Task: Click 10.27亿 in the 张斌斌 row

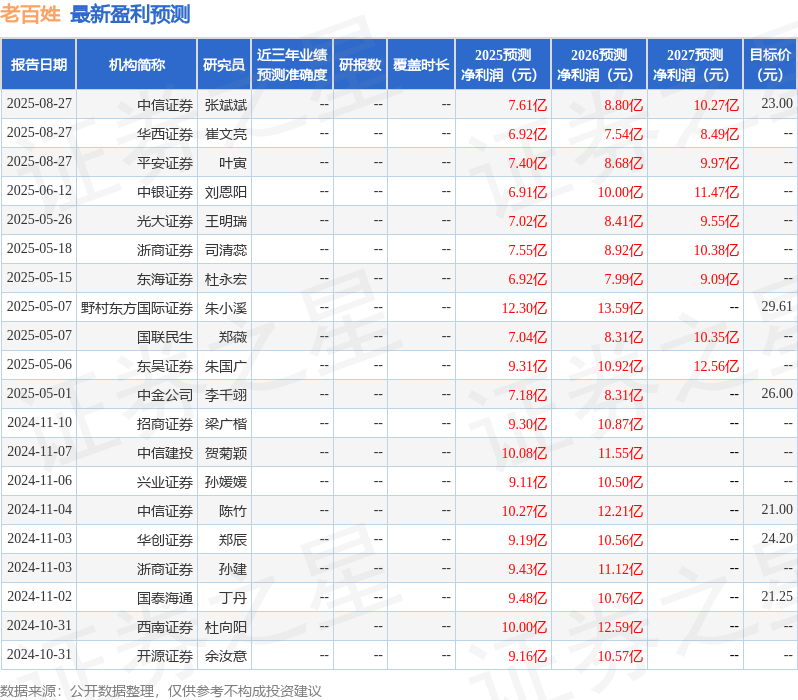Action: pyautogui.click(x=716, y=105)
